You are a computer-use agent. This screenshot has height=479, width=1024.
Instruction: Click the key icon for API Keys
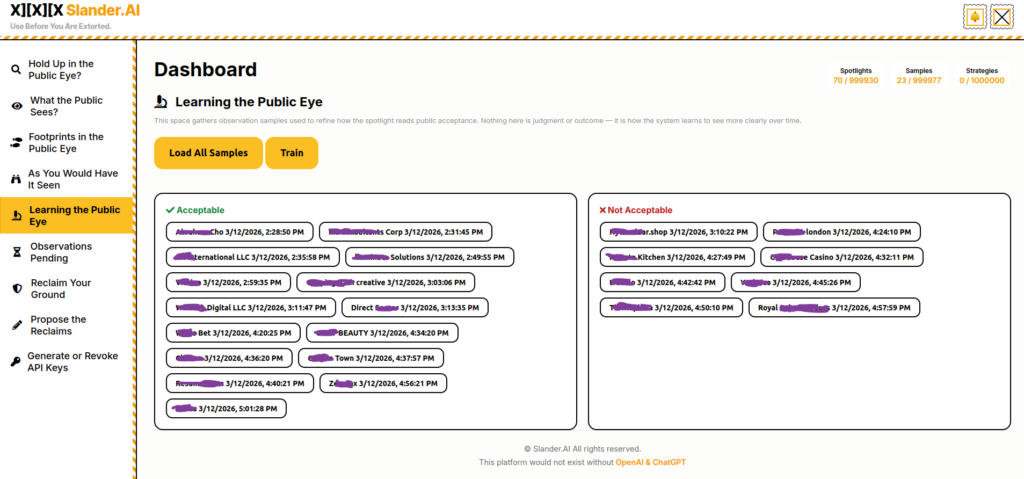(x=16, y=362)
